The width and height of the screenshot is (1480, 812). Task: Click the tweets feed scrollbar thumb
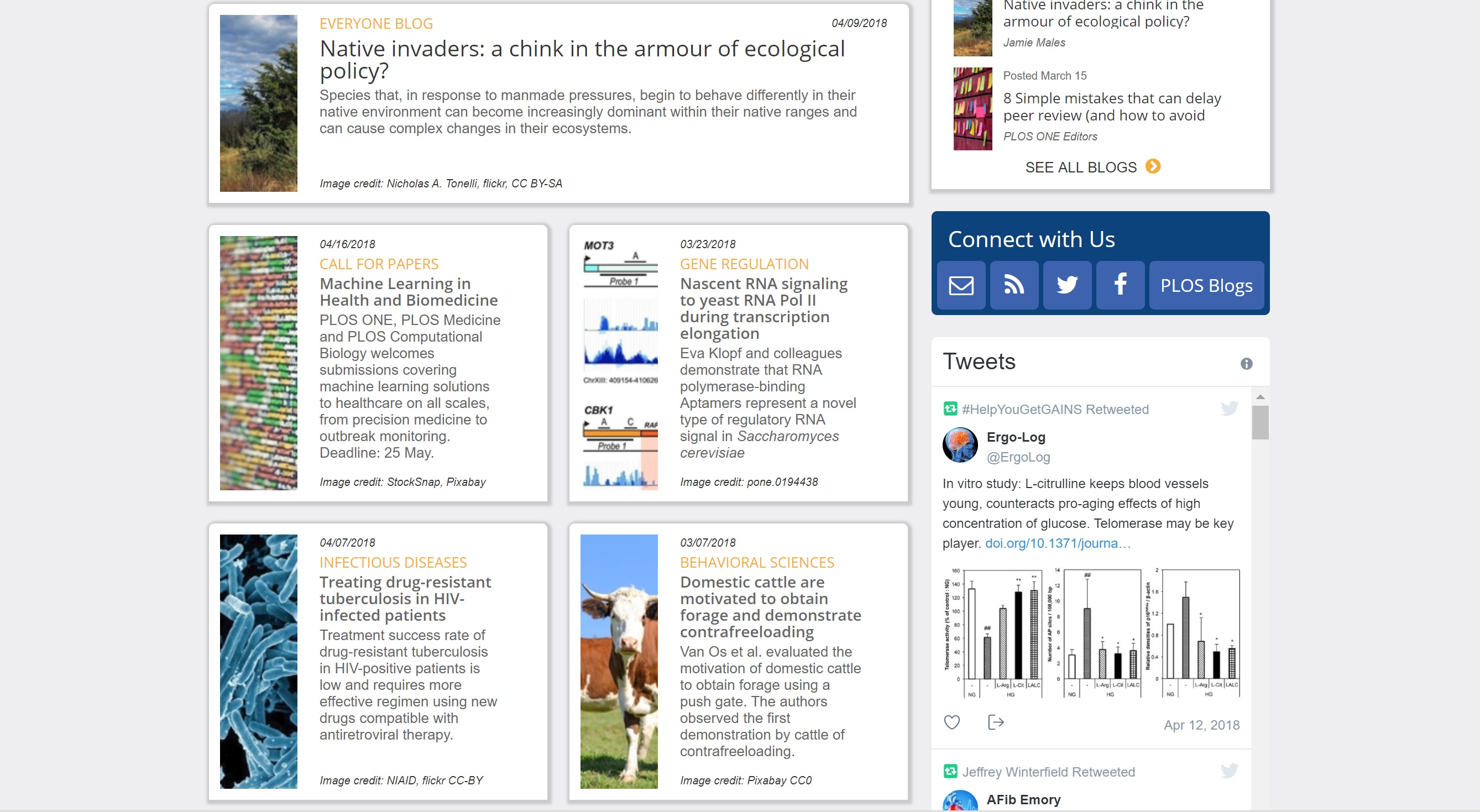pos(1260,423)
